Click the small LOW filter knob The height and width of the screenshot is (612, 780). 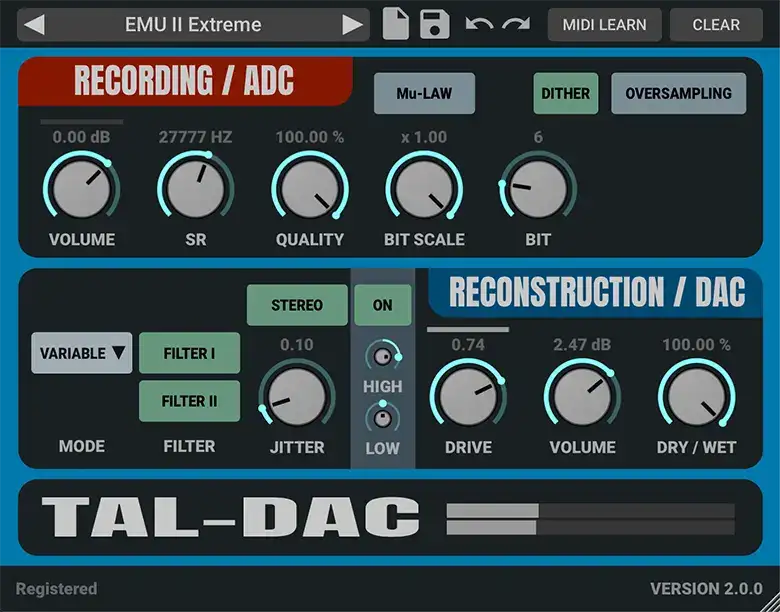click(x=383, y=418)
